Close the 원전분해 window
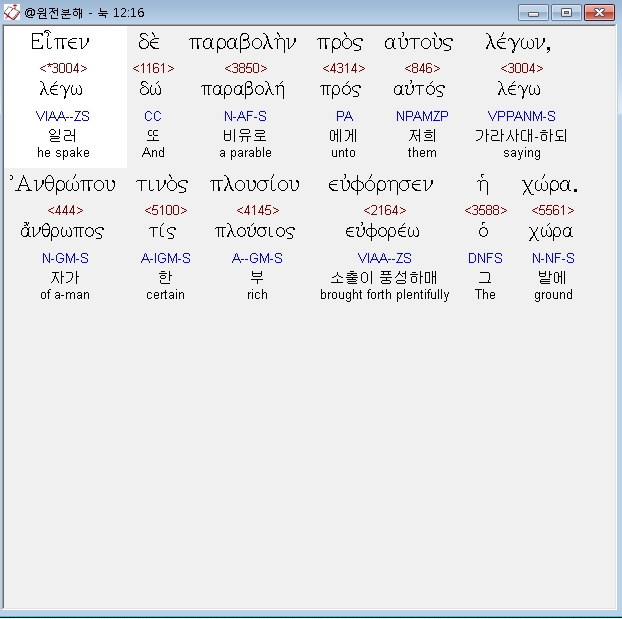This screenshot has height=619, width=622. (599, 13)
